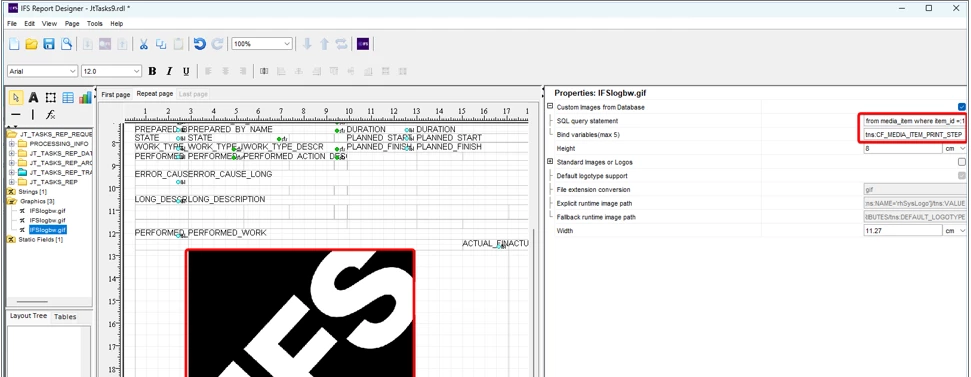Cut selection with the scissors icon
The height and width of the screenshot is (377, 971).
[x=144, y=44]
